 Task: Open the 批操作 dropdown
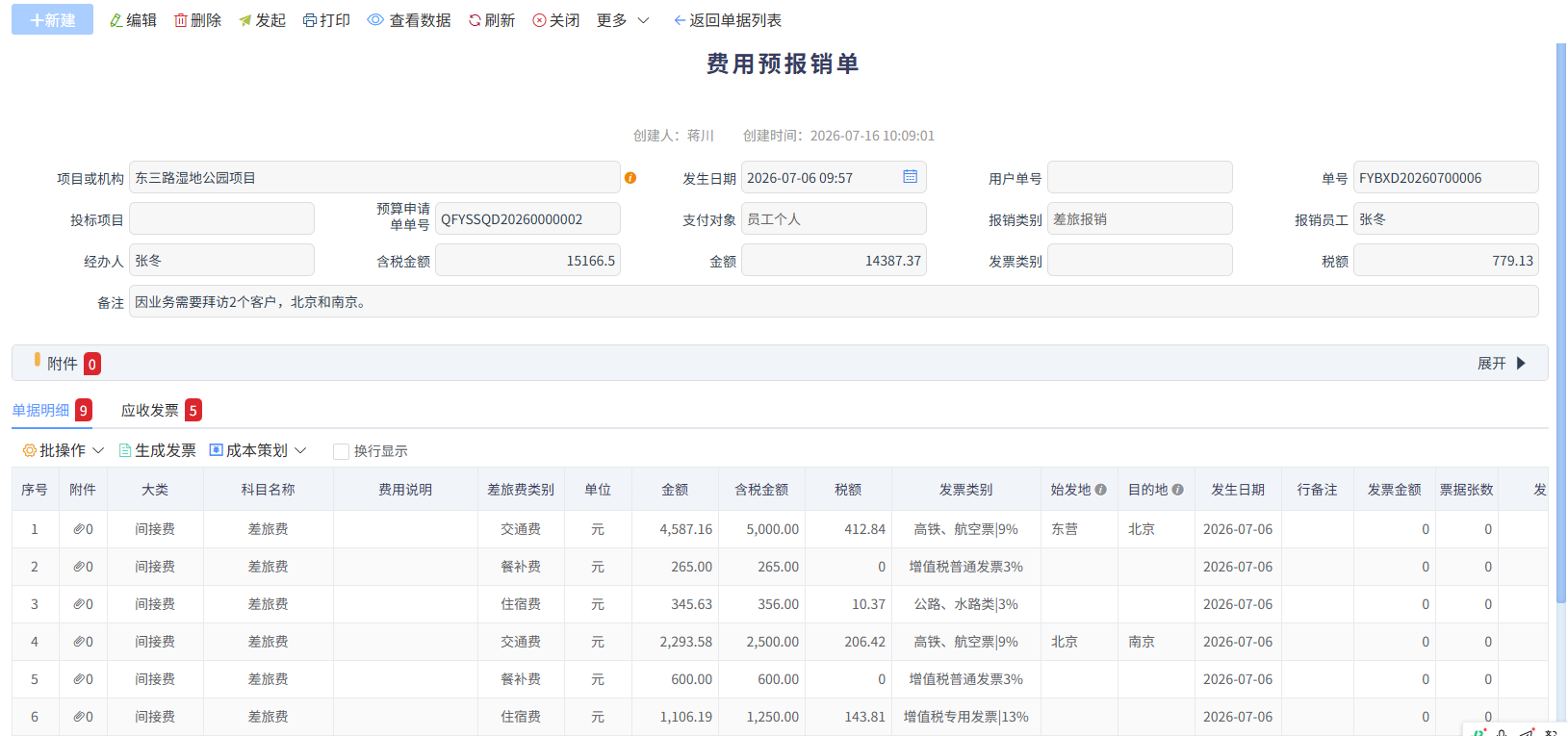click(63, 450)
